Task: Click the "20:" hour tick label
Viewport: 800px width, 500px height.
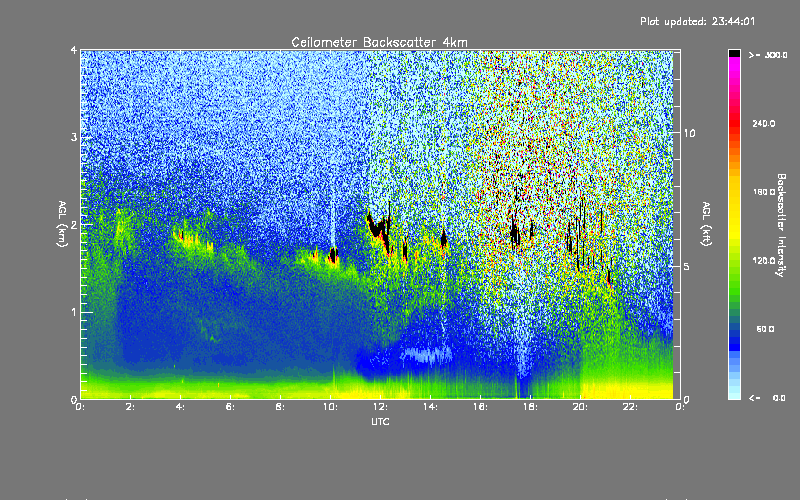Action: click(x=581, y=407)
